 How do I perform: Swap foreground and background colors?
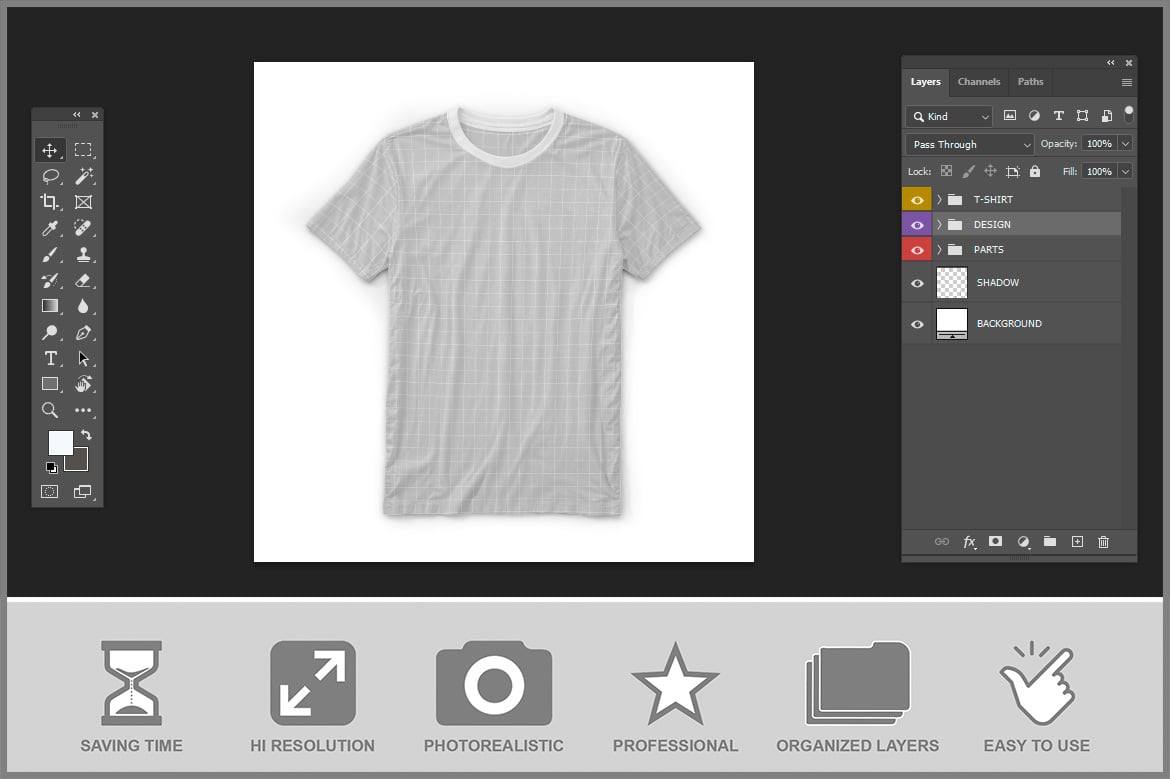pos(86,435)
